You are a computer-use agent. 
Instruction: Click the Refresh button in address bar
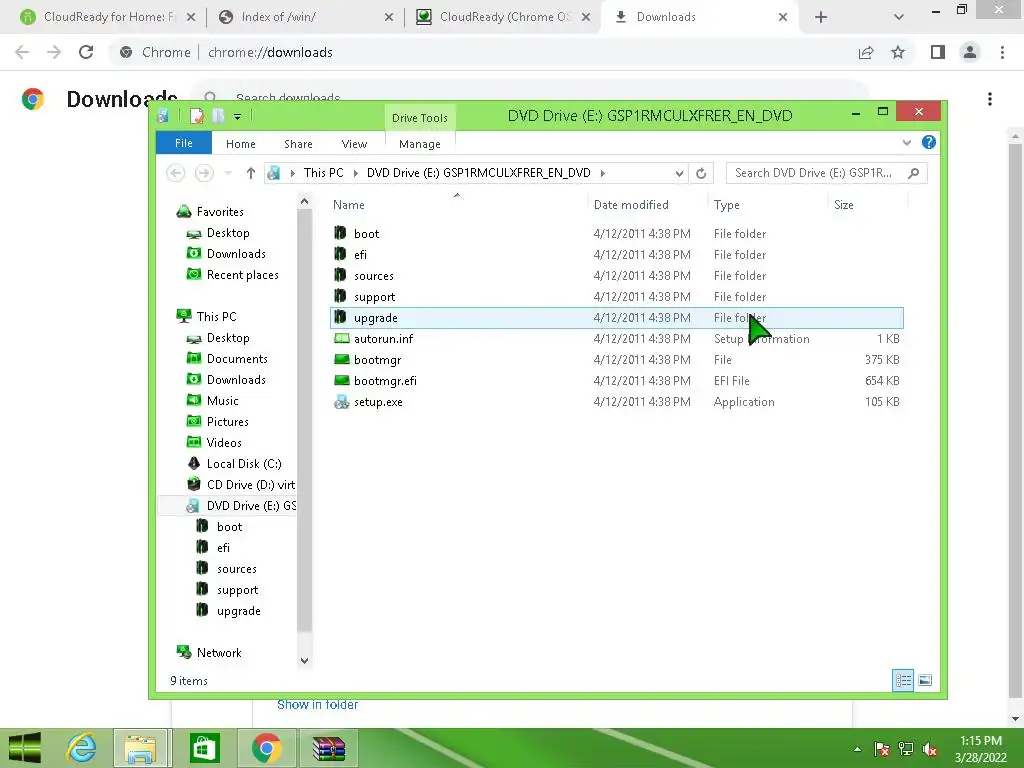coord(701,173)
